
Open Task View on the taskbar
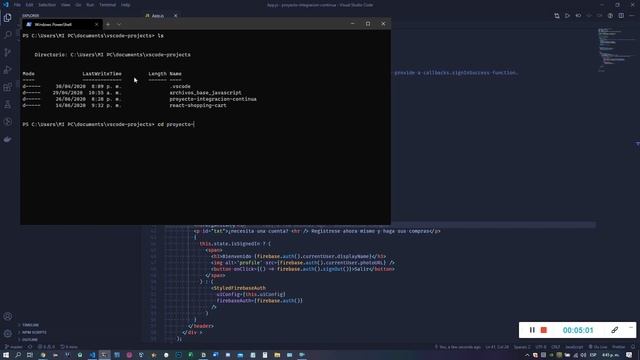pyautogui.click(x=30, y=355)
